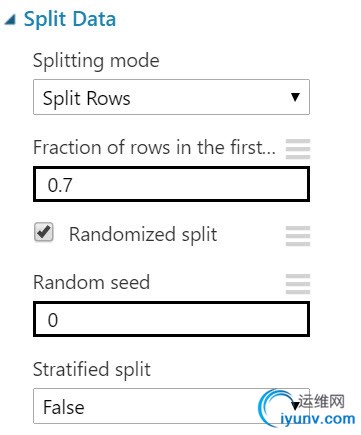
Task: Click the truncated Fraction of rows label
Action: coord(154,147)
